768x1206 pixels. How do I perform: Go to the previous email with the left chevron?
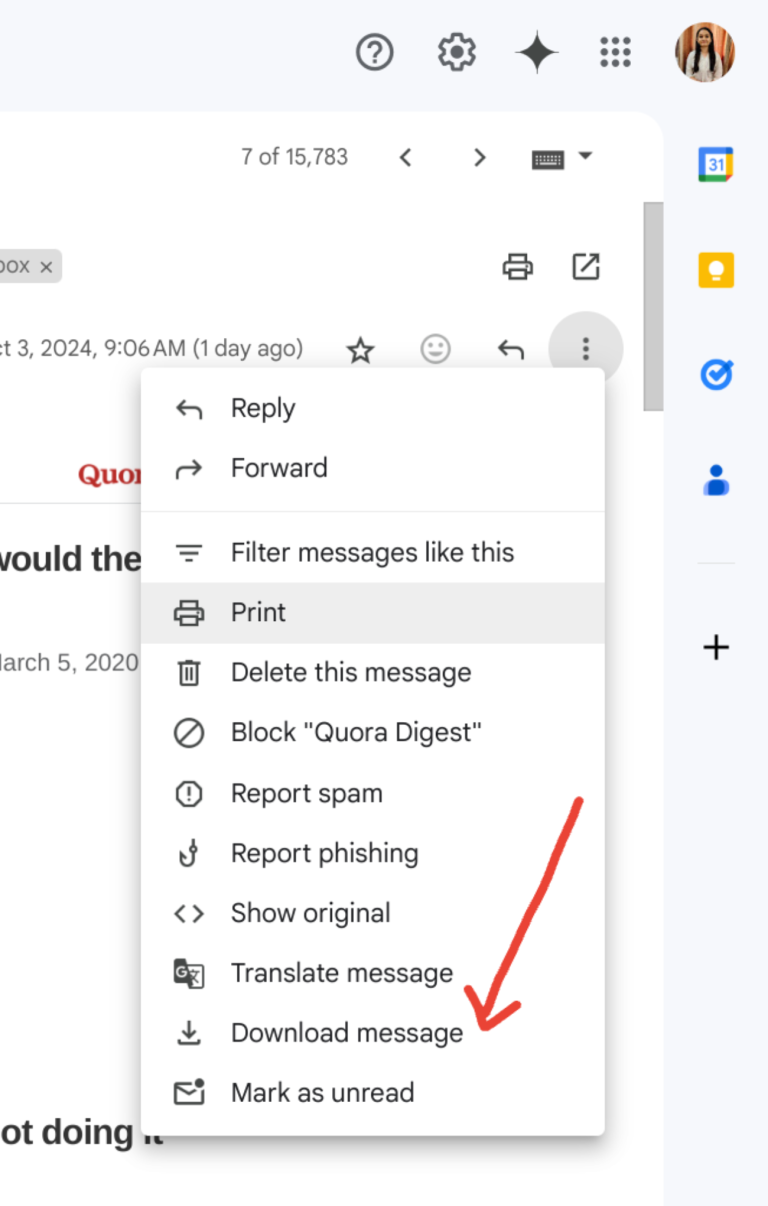(x=406, y=157)
